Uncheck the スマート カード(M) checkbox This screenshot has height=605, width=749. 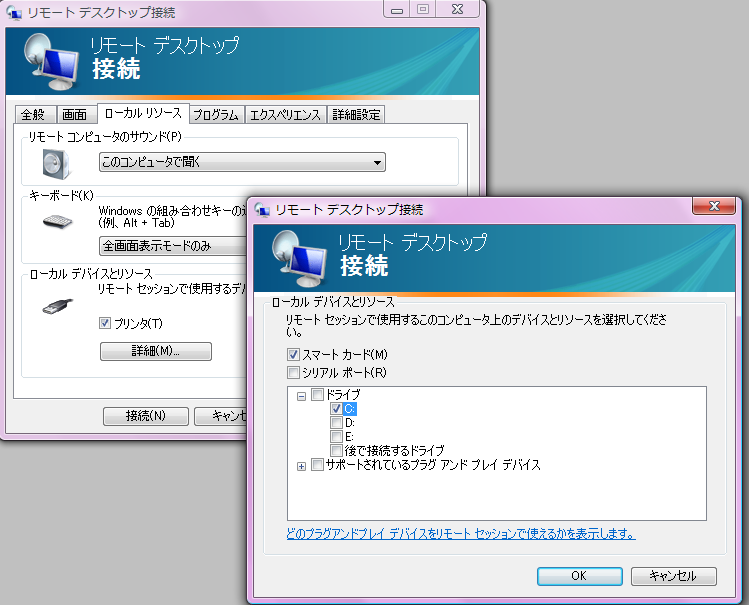click(293, 355)
